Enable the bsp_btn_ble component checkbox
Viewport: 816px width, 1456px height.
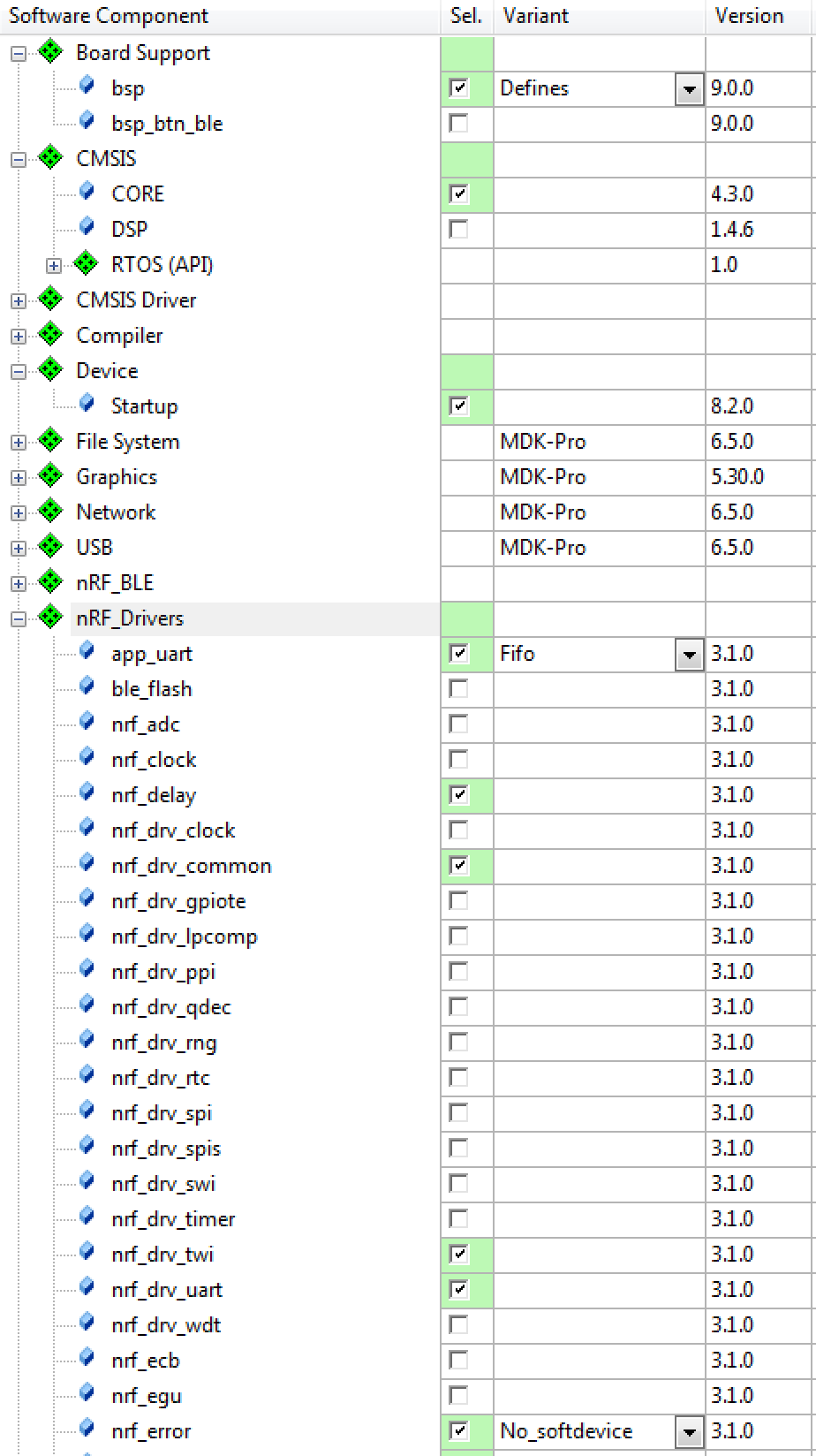(458, 123)
